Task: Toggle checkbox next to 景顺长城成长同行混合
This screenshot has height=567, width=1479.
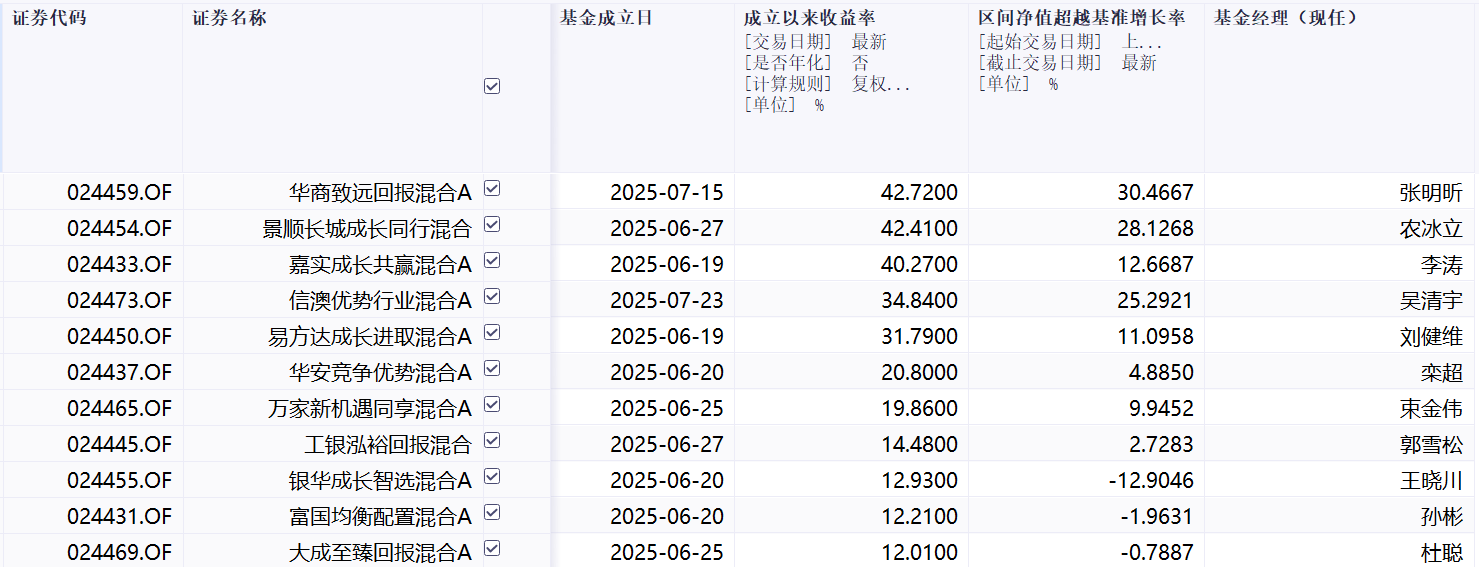Action: coord(492,225)
